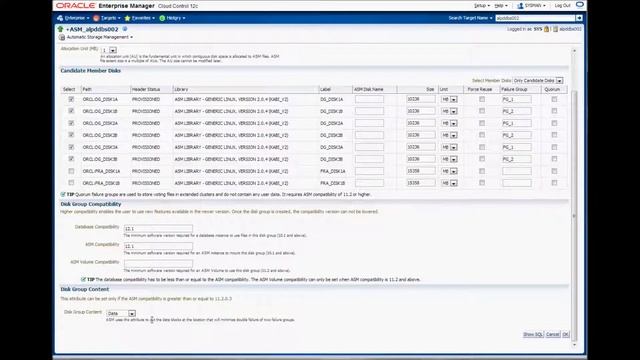Click the OK button

tap(565, 334)
